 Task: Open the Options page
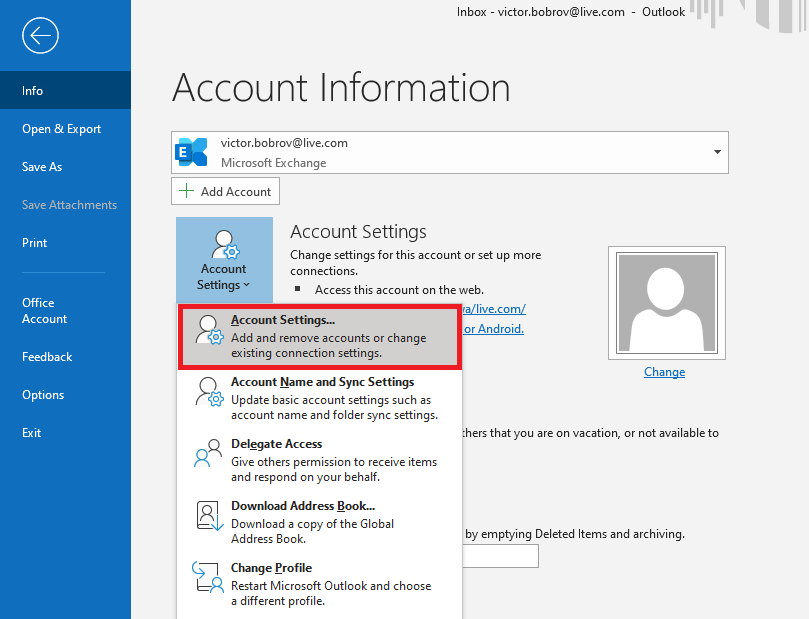click(45, 394)
